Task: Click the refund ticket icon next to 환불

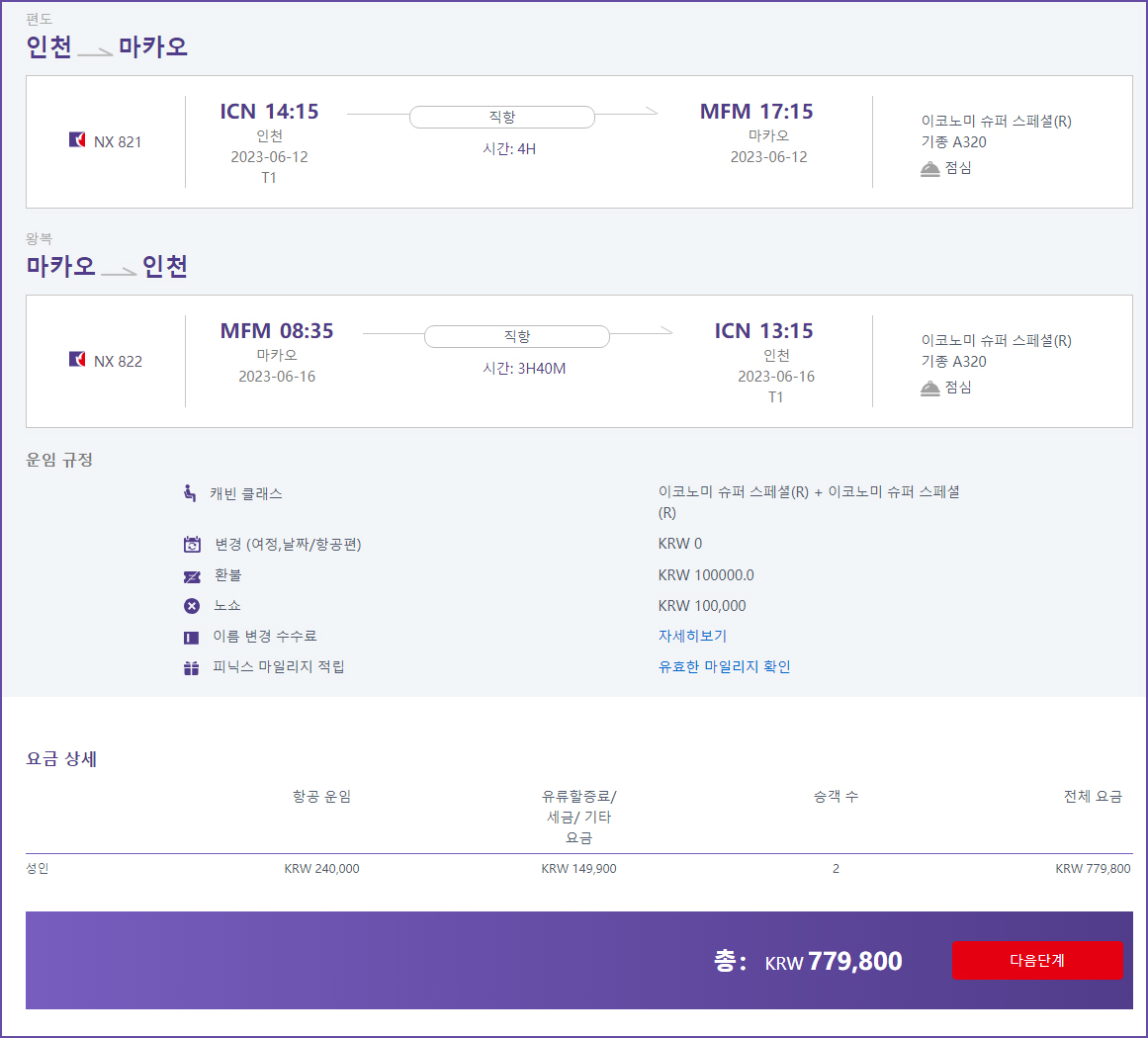Action: tap(192, 576)
